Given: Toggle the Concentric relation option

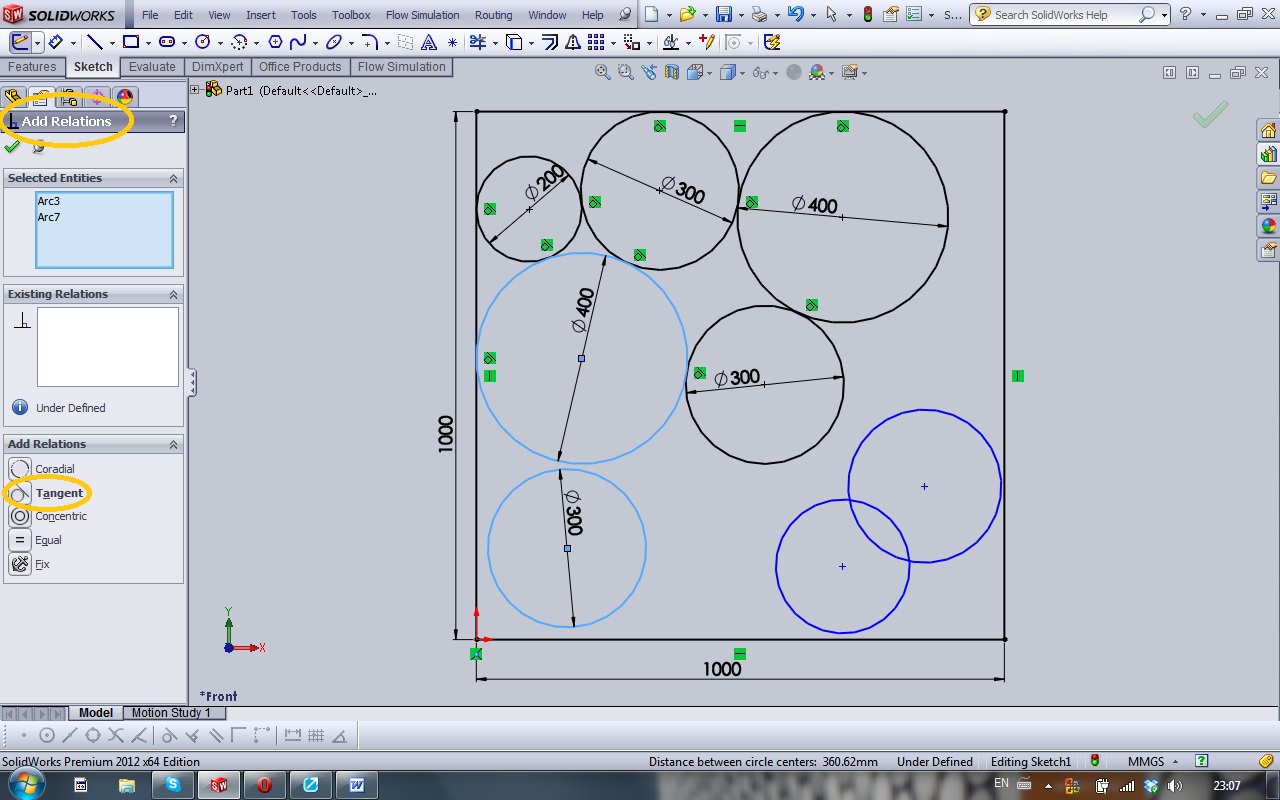Looking at the screenshot, I should tap(60, 516).
